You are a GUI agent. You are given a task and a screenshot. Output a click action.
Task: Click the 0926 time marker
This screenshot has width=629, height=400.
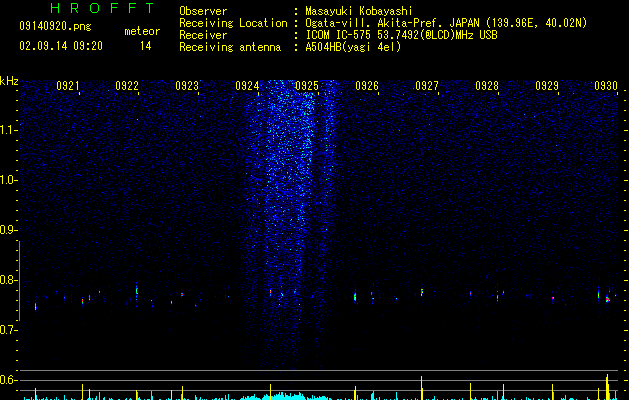tap(367, 86)
